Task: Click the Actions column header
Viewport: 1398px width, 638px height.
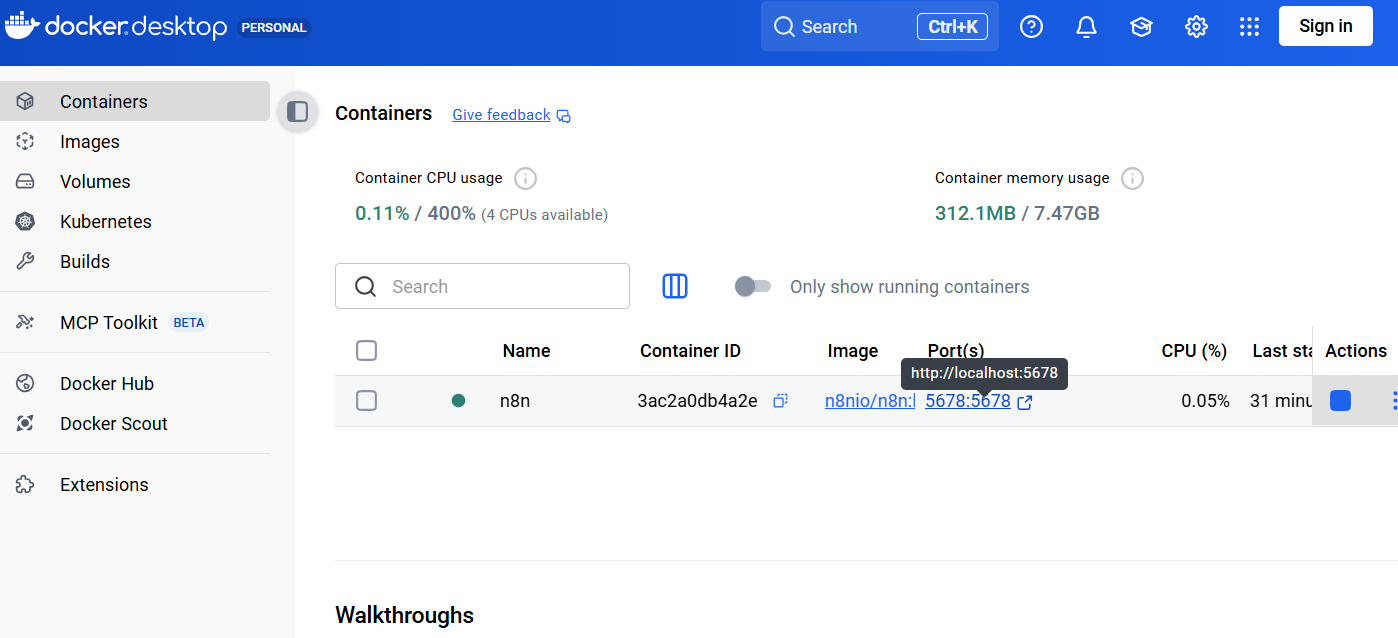Action: (x=1355, y=351)
